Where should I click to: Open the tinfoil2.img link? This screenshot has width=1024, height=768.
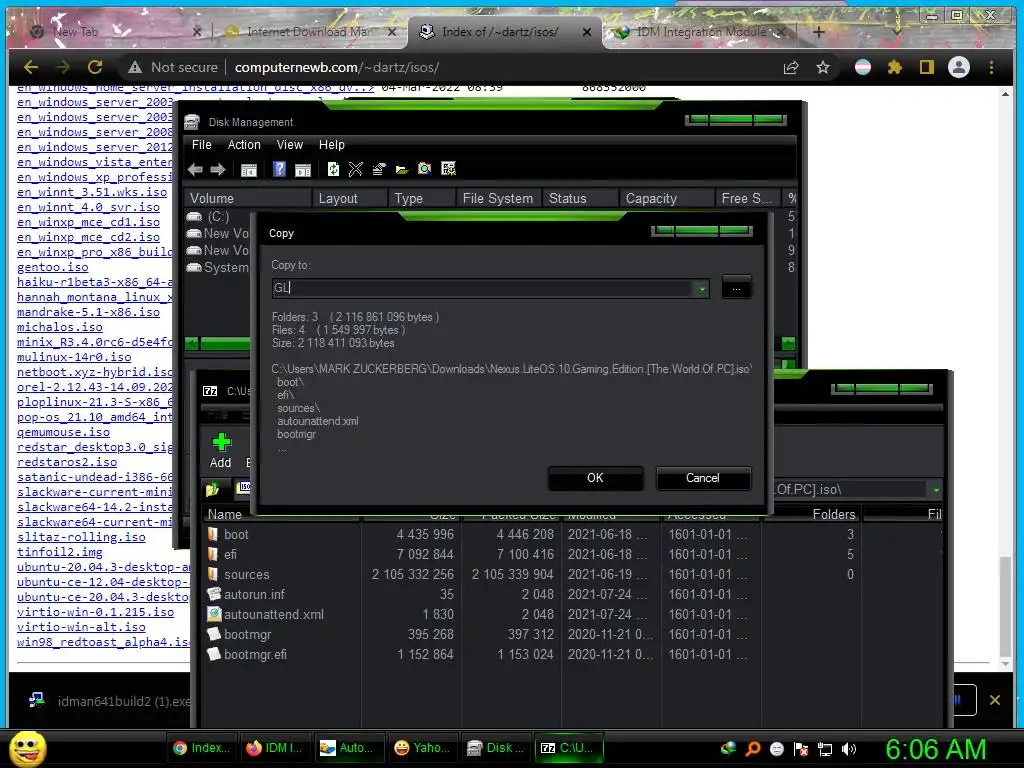pos(60,552)
